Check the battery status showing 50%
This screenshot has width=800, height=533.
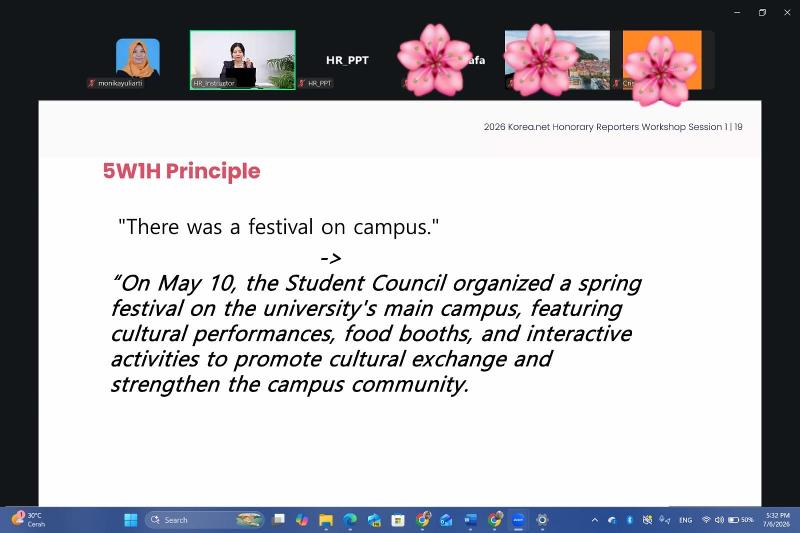[741, 520]
